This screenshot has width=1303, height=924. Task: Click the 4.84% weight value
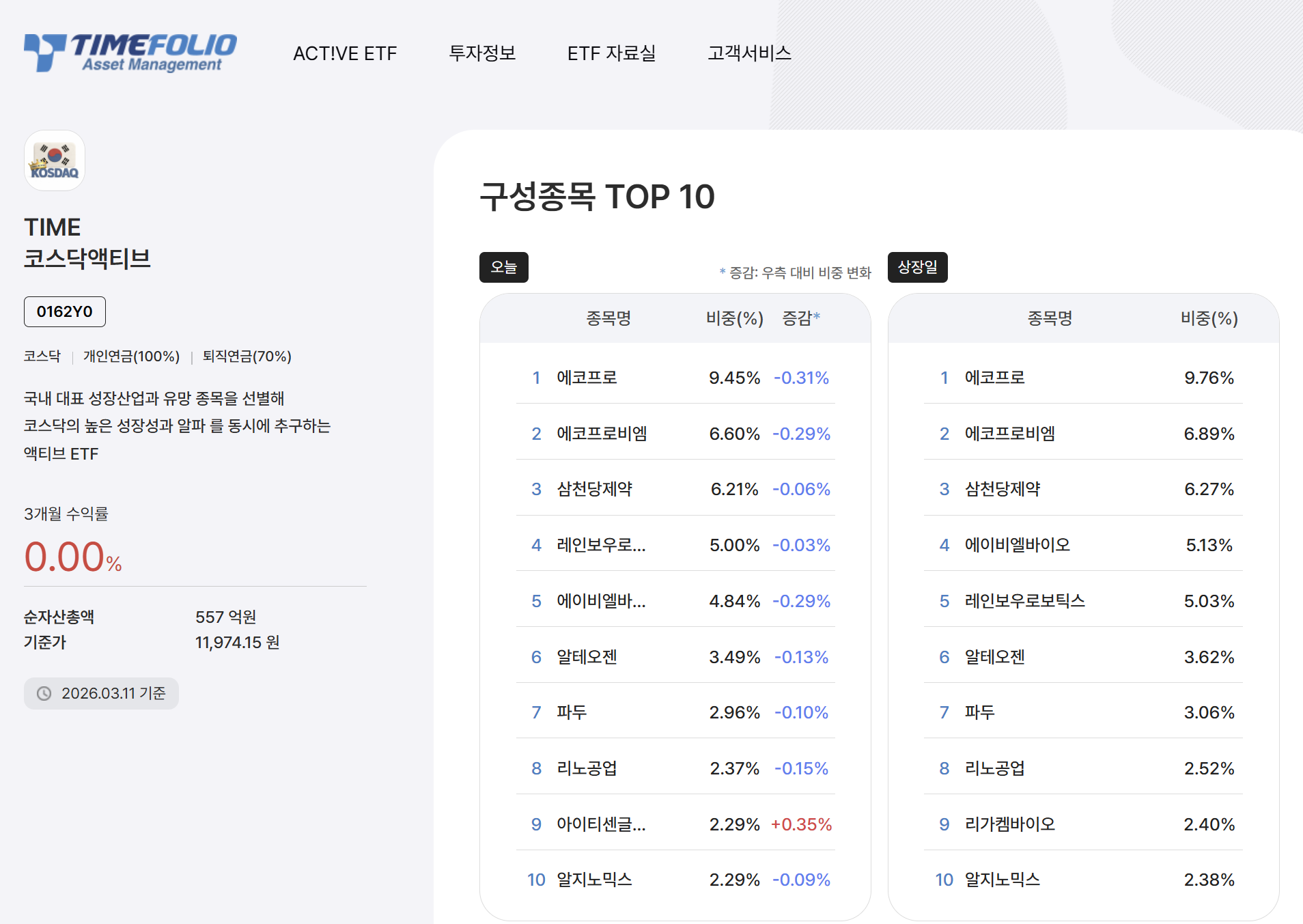click(735, 601)
